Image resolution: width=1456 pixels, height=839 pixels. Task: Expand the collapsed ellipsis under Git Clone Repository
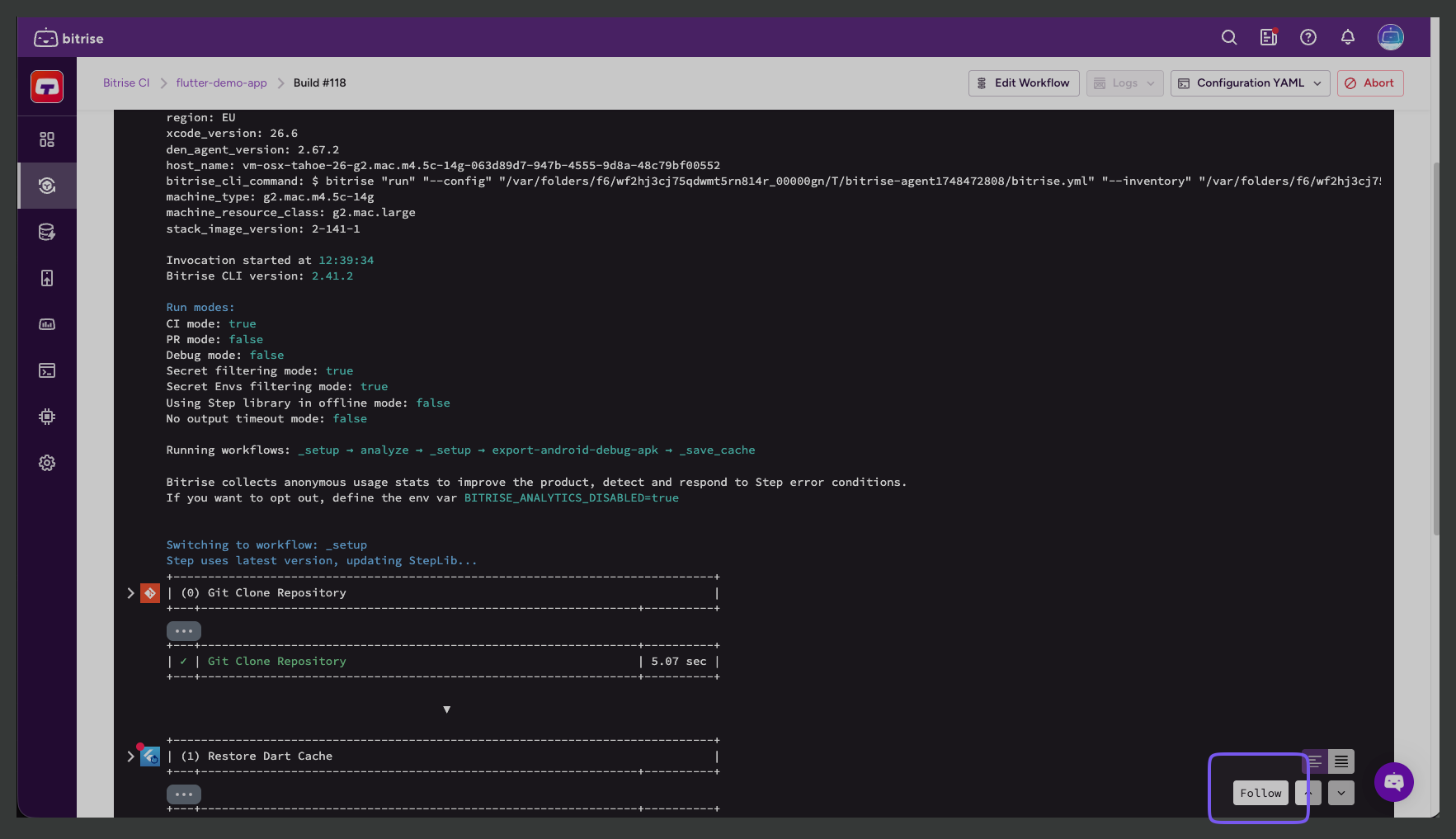pos(184,631)
